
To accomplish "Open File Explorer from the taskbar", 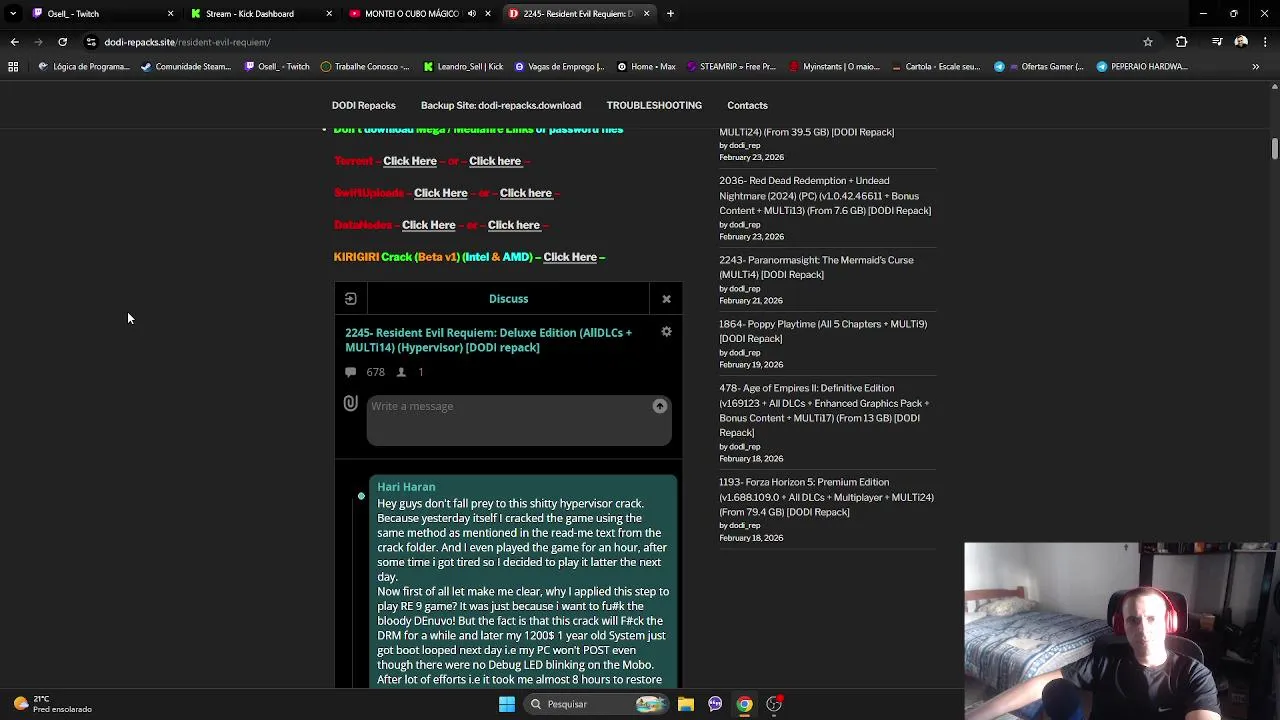I will [686, 704].
